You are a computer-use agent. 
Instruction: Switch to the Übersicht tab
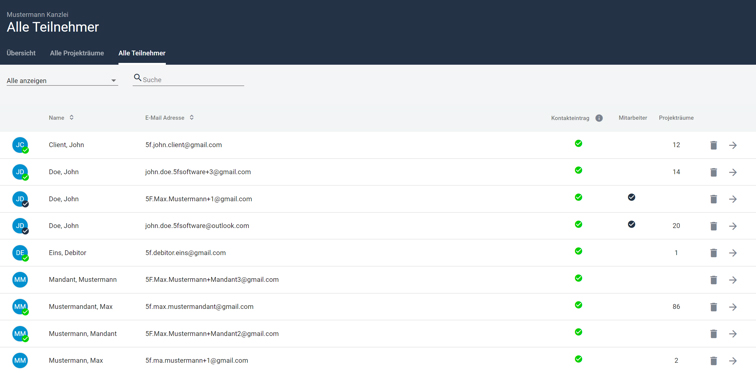coord(21,53)
